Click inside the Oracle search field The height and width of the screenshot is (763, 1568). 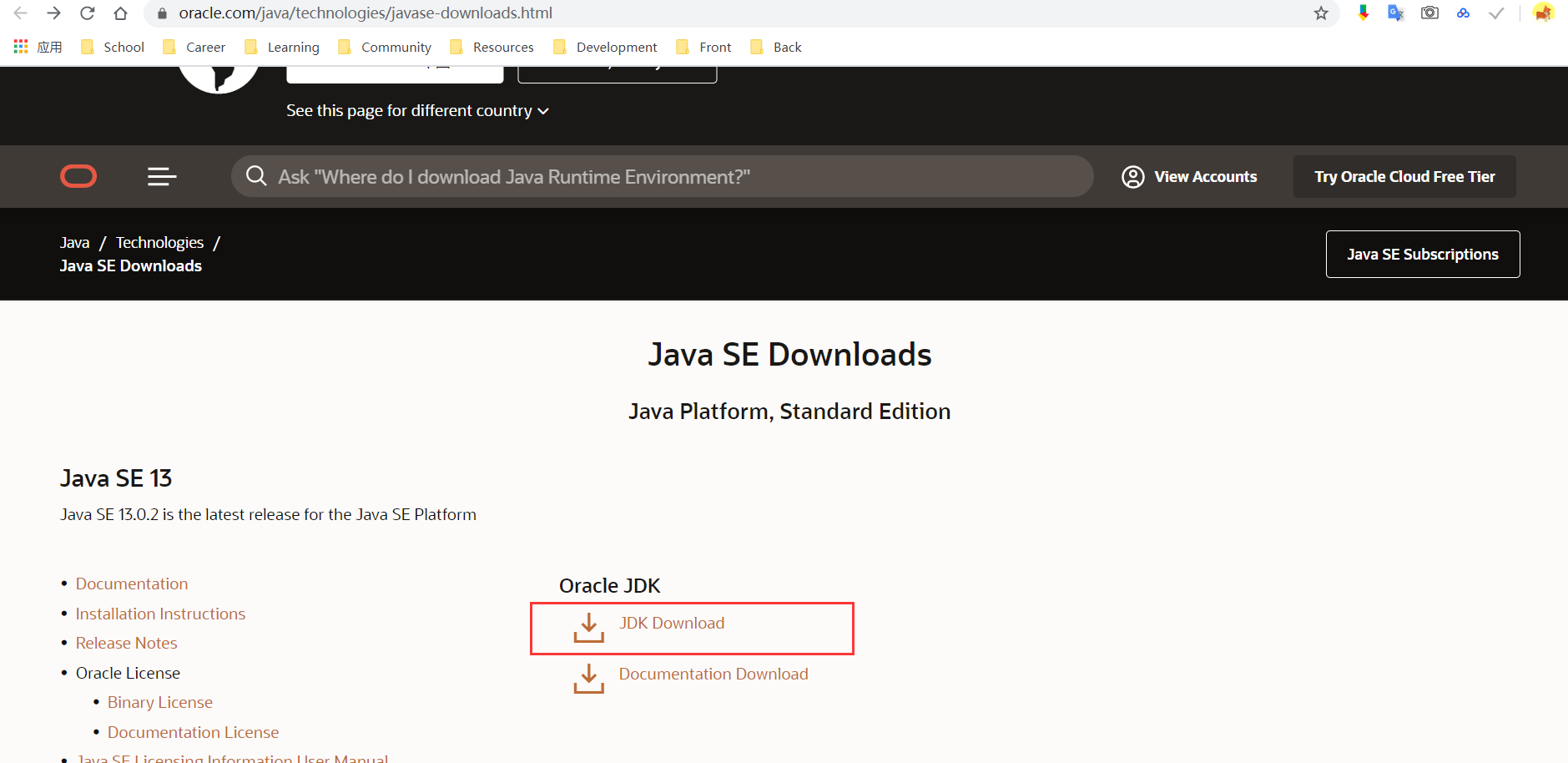tap(659, 176)
